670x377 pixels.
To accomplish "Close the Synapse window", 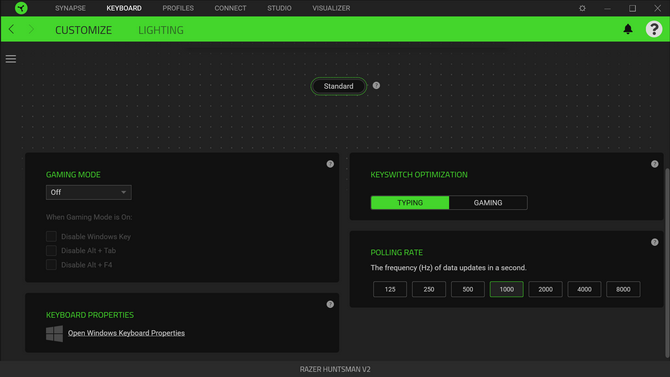I will 657,8.
